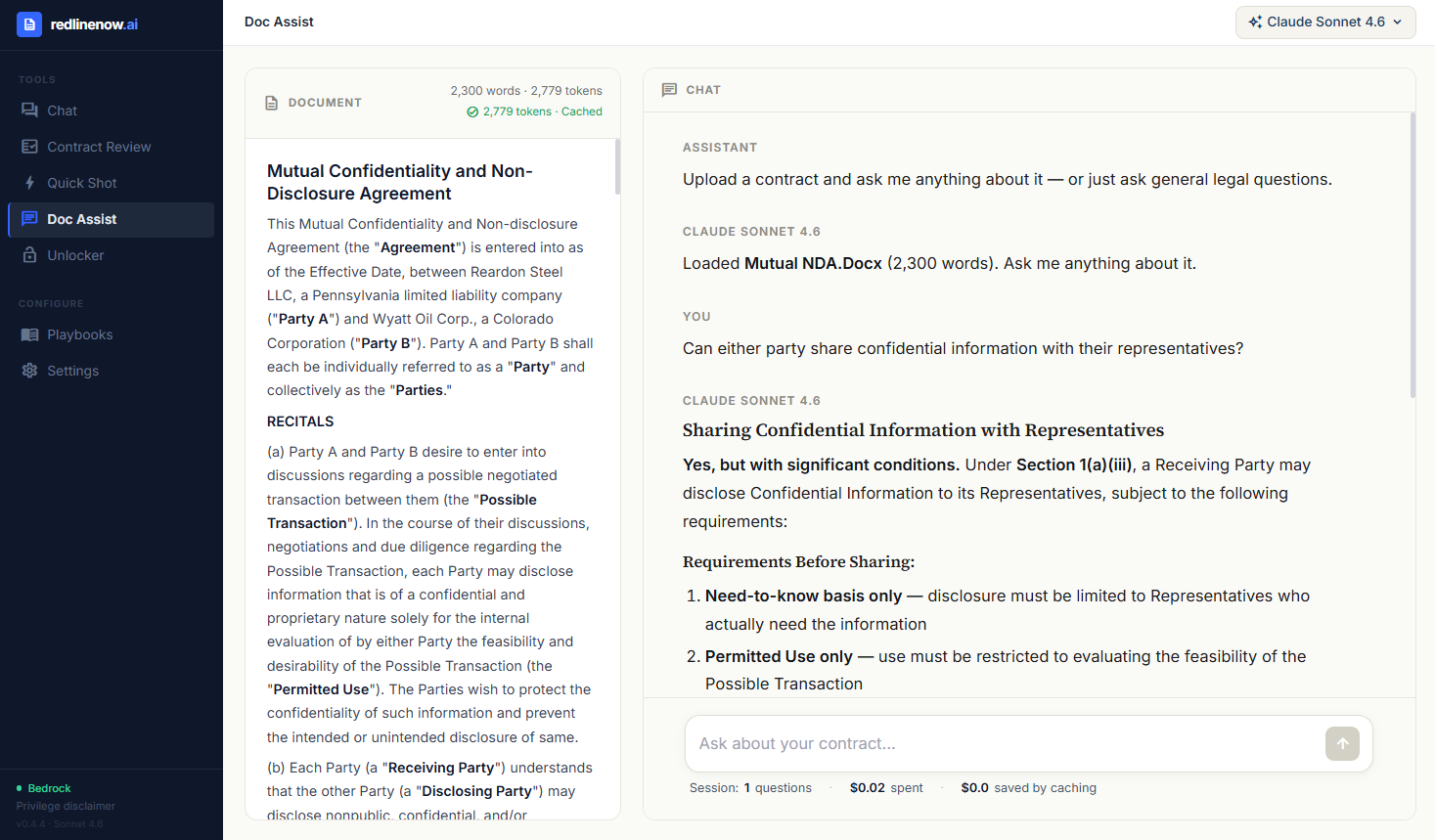Open the Claude Sonnet 4.6 model dropdown

[1325, 22]
